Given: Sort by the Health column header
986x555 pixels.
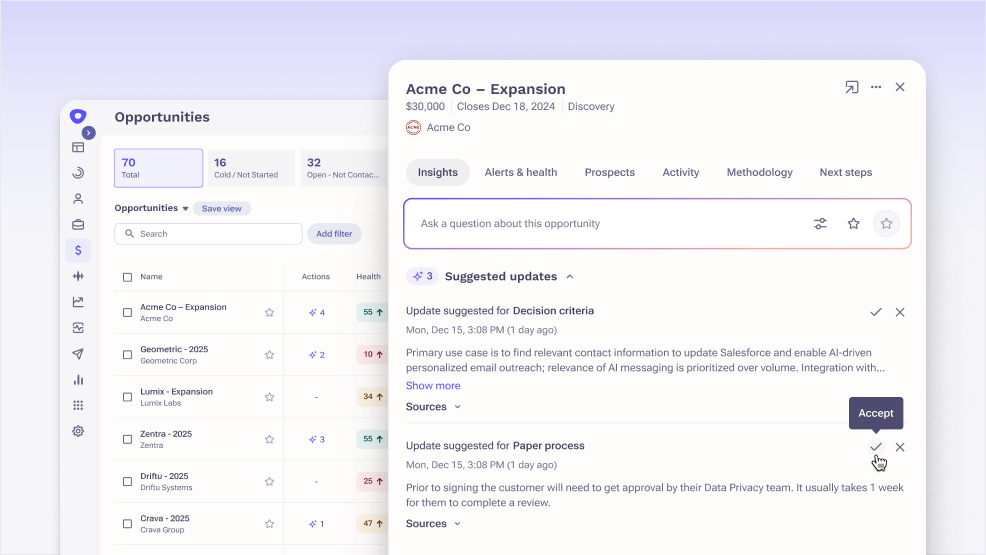Looking at the screenshot, I should 368,277.
